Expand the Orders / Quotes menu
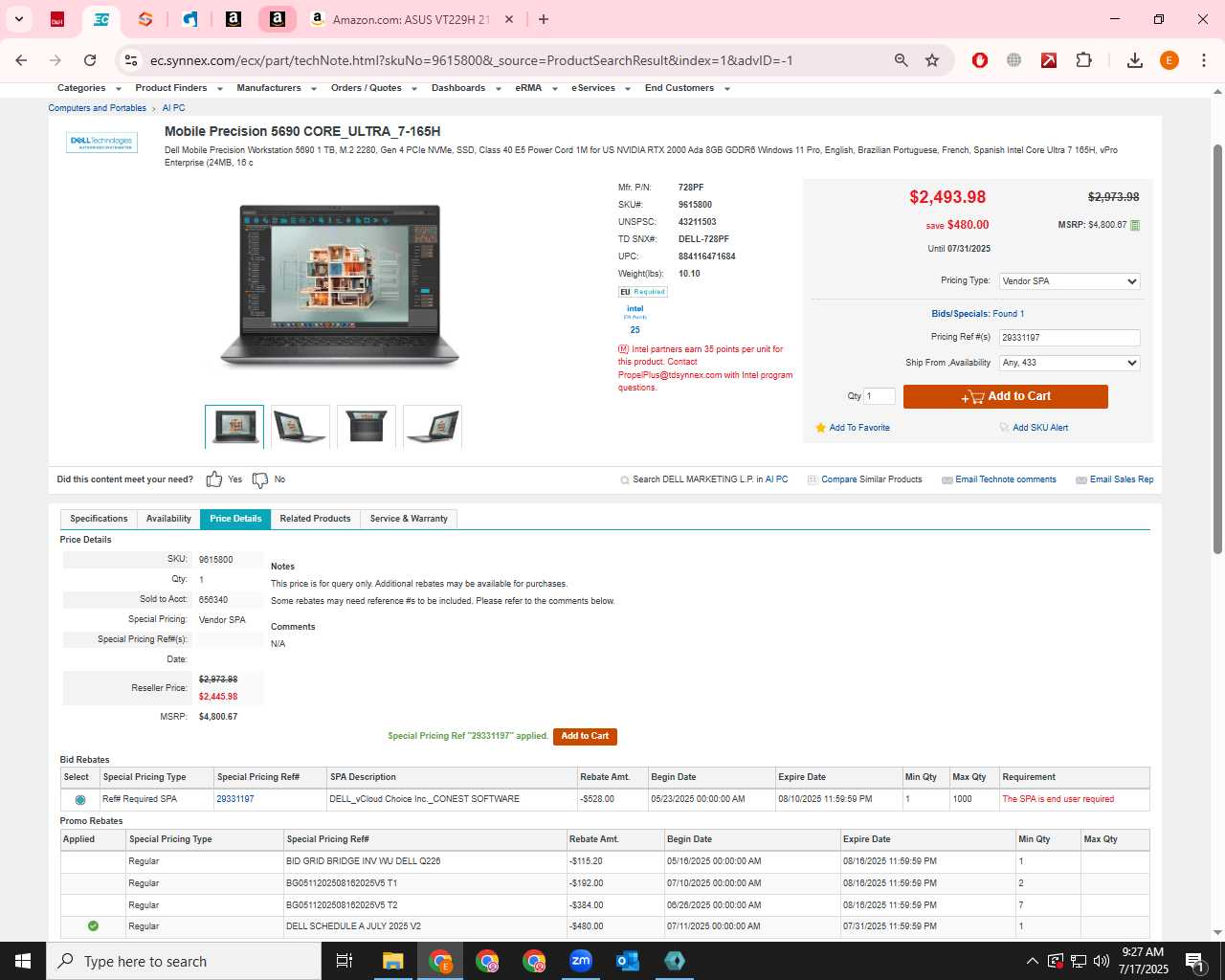The height and width of the screenshot is (980, 1225). point(374,88)
